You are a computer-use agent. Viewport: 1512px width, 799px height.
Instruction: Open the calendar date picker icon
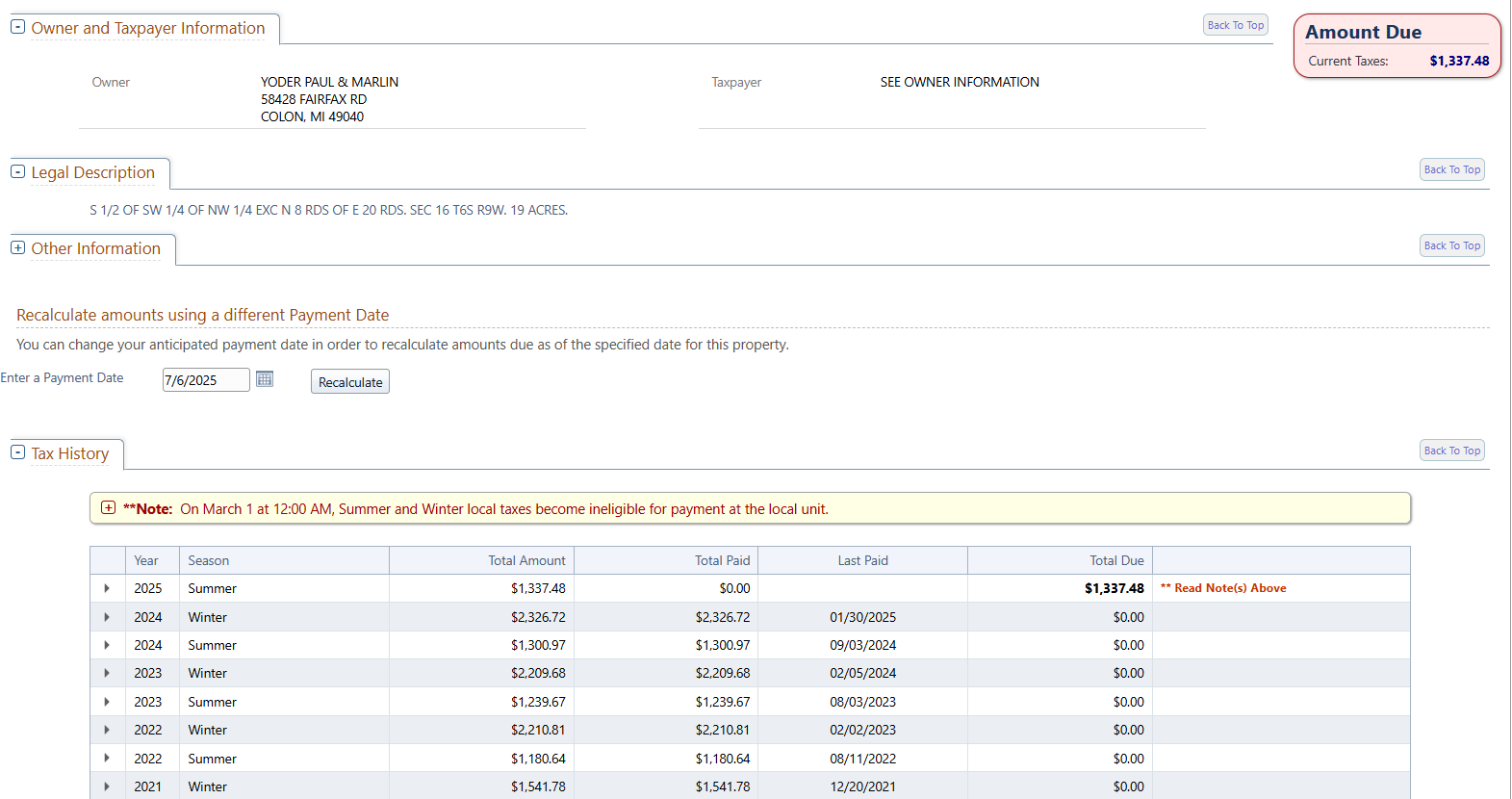(x=265, y=379)
